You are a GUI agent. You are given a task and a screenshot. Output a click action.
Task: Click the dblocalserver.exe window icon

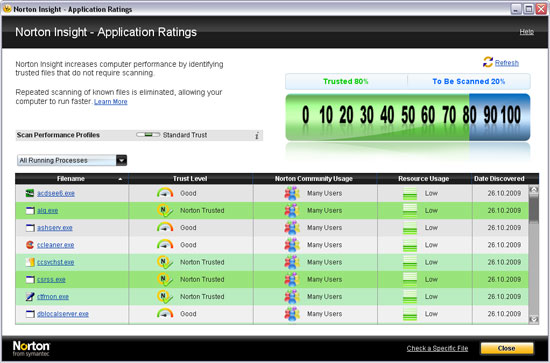coord(30,314)
